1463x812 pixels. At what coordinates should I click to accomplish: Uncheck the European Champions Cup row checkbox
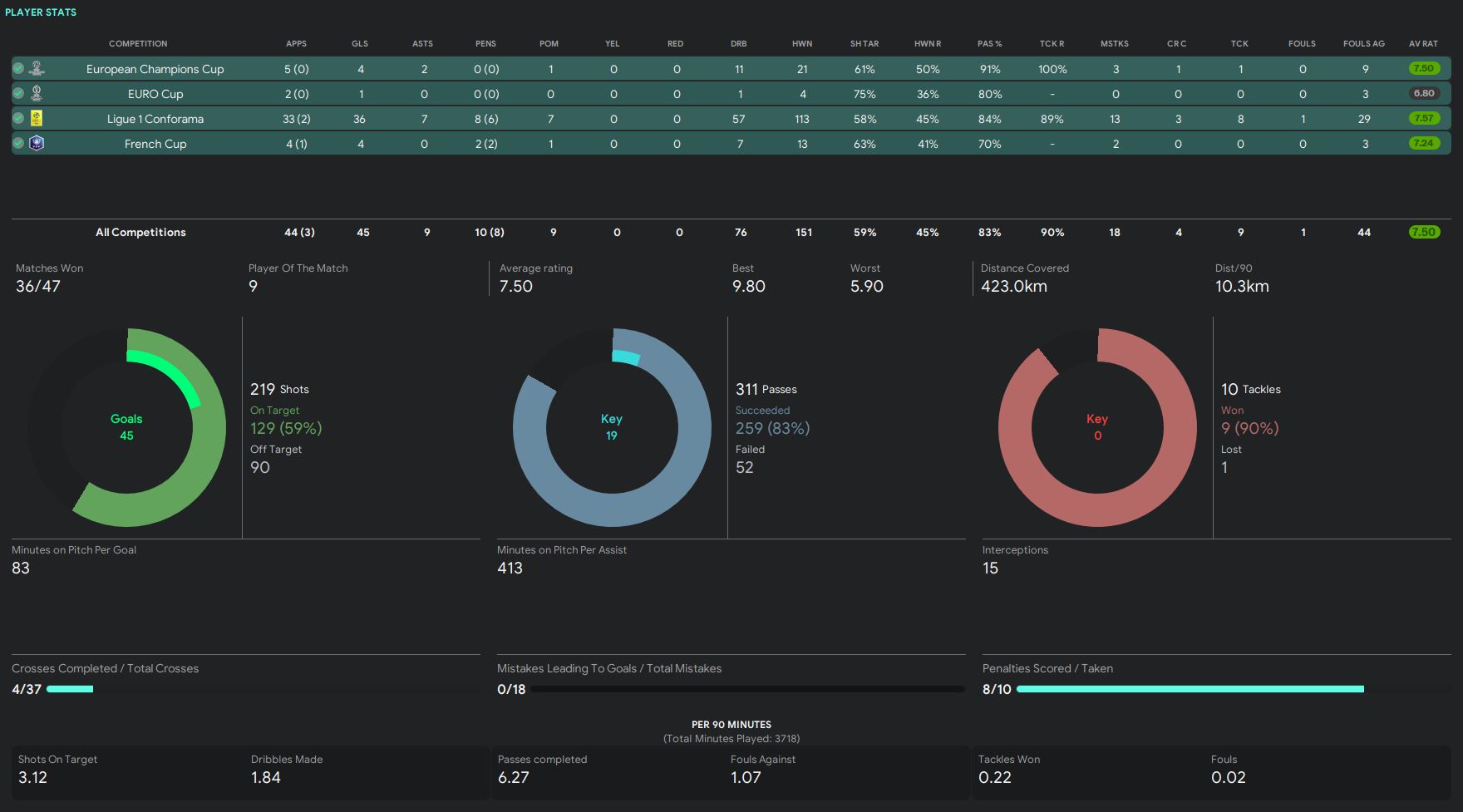(x=18, y=68)
